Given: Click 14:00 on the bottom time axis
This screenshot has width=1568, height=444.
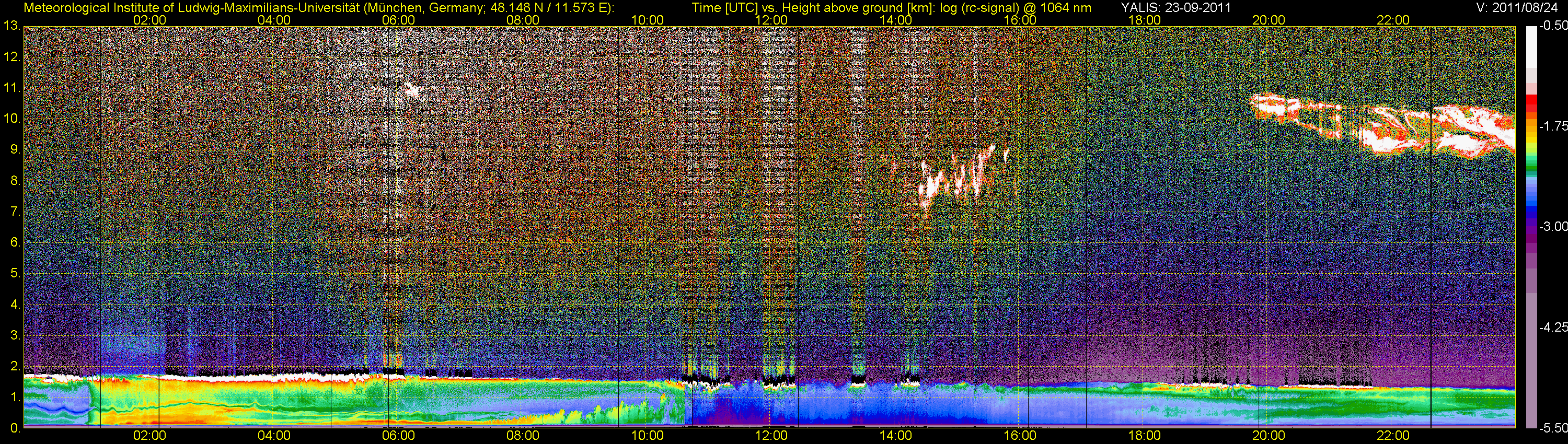Looking at the screenshot, I should point(896,436).
